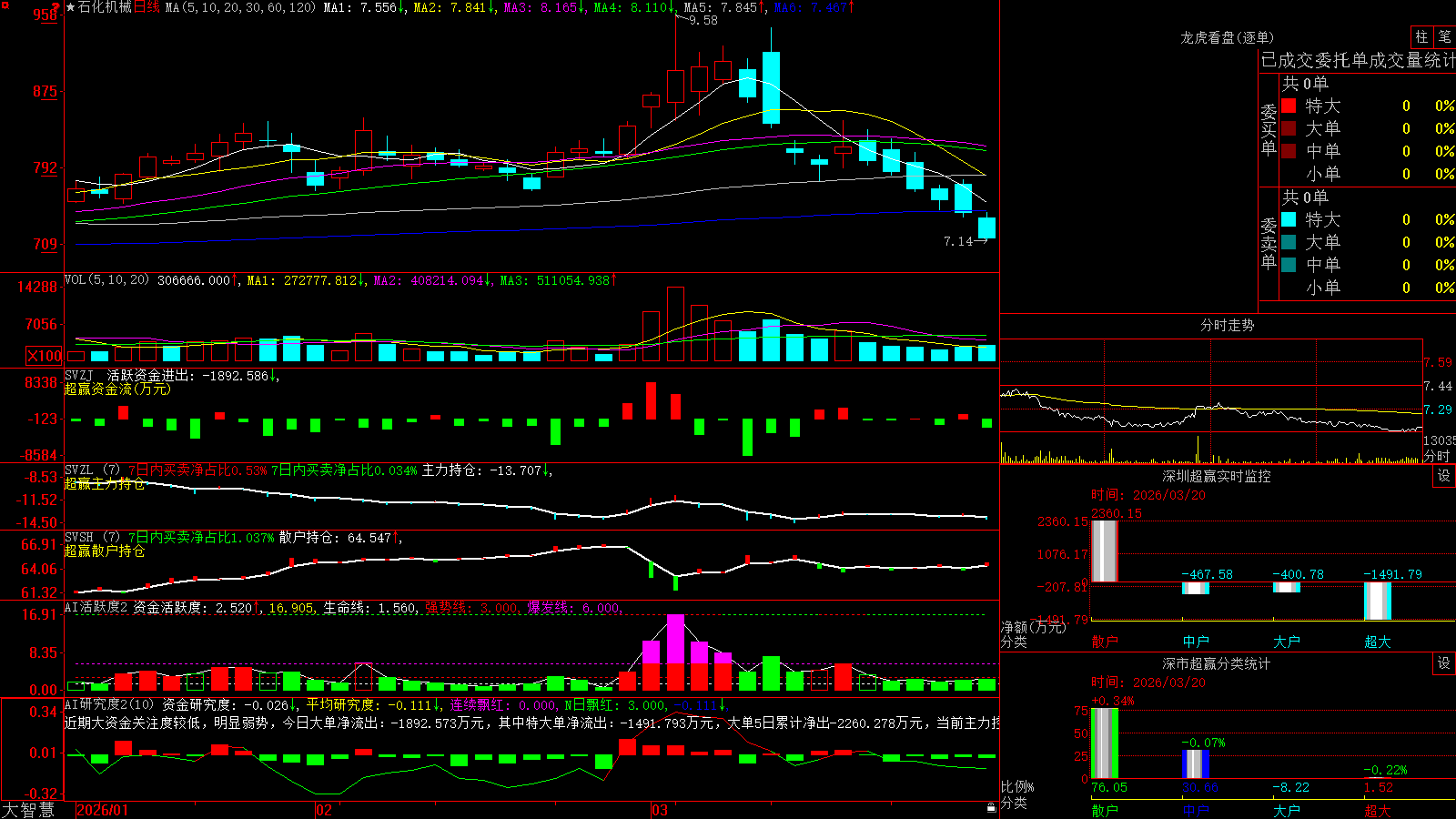
Task: Click the 深市超赢分类统计 panel title
Action: tap(1216, 663)
